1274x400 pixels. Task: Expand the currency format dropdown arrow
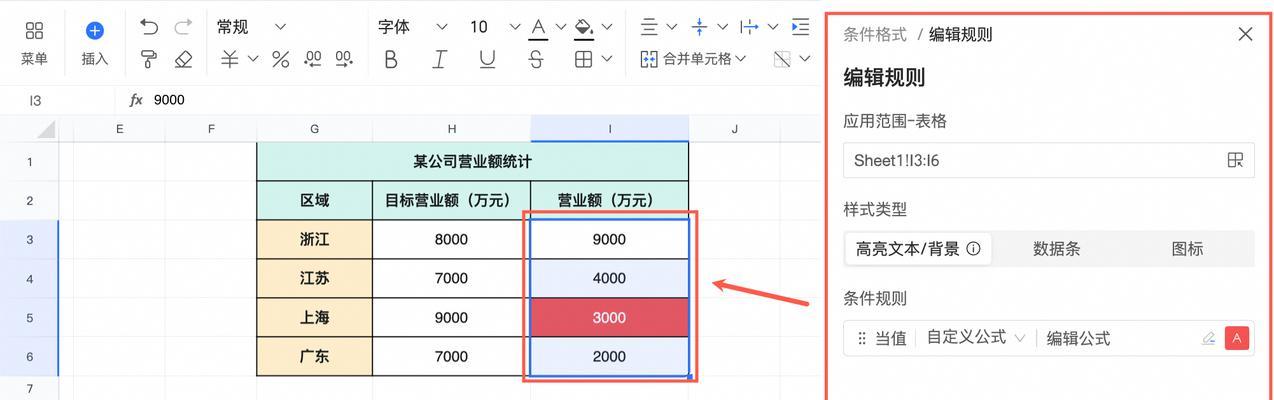pyautogui.click(x=253, y=60)
